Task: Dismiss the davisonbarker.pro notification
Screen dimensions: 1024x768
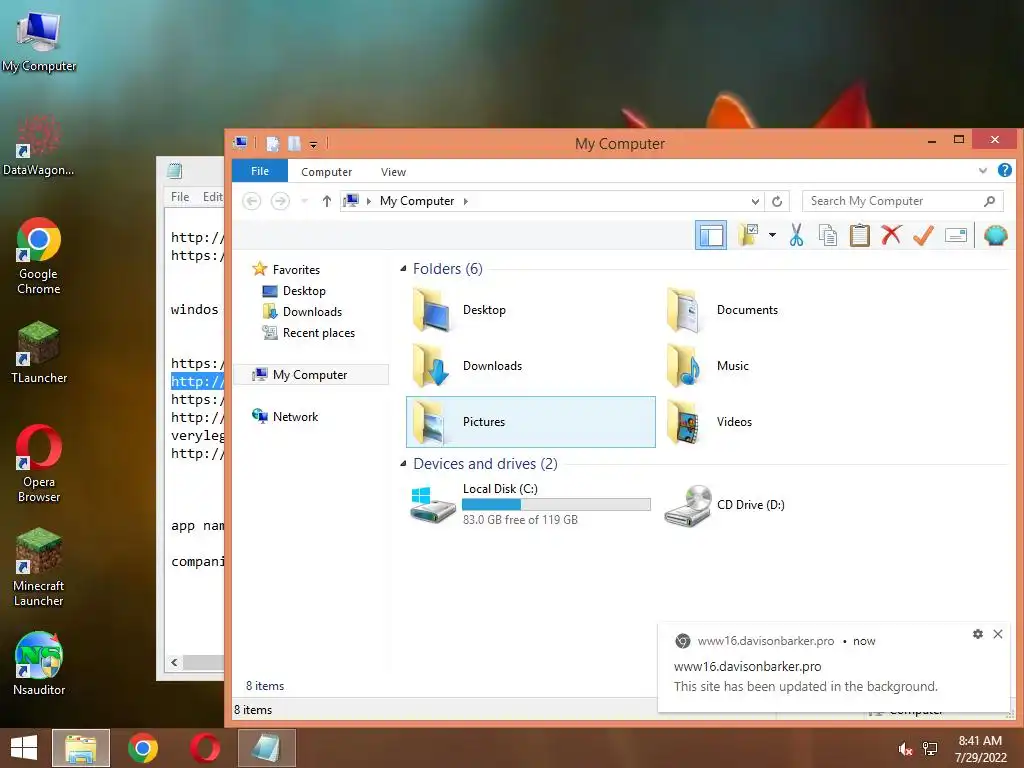Action: tap(998, 633)
